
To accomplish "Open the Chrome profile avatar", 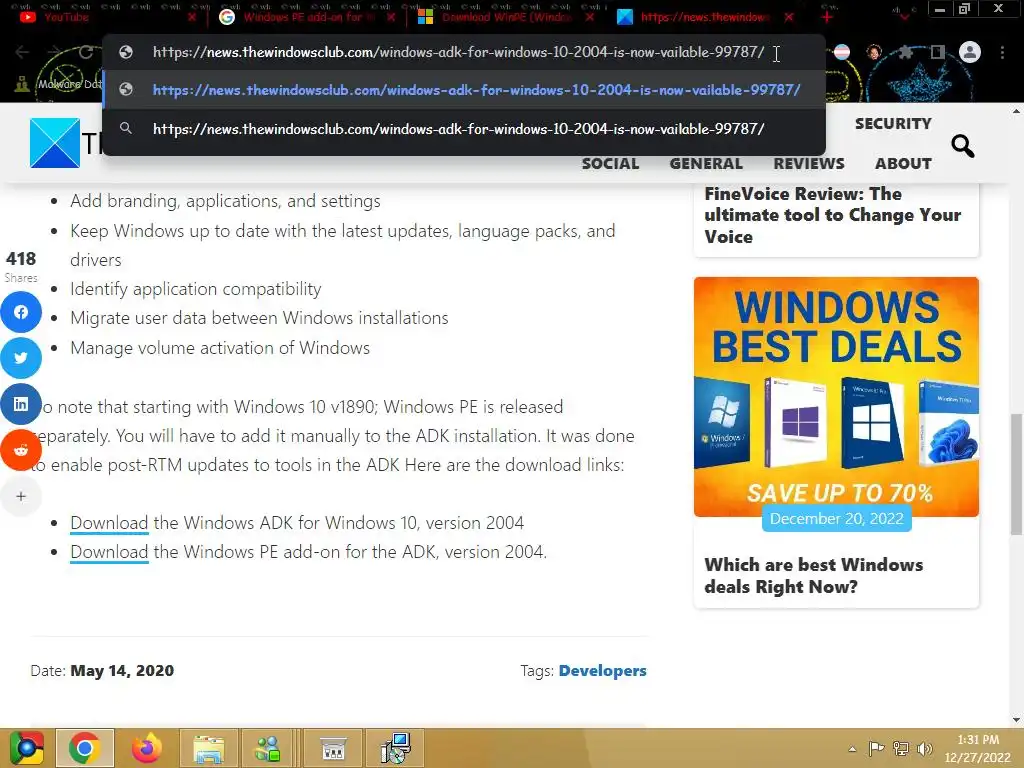I will click(970, 52).
